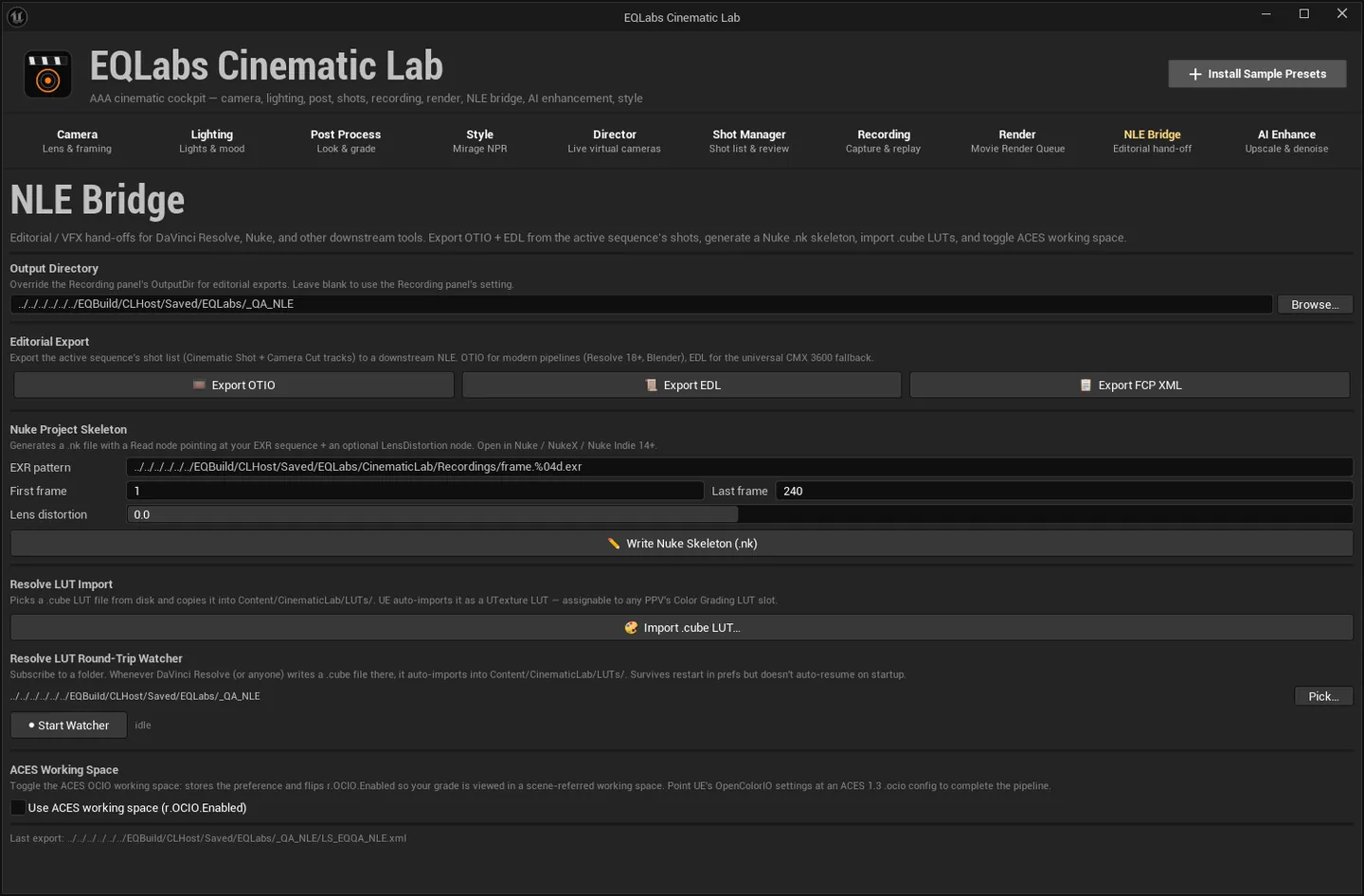Select the Style Mirage NPR tab
This screenshot has width=1364, height=896.
(x=480, y=141)
